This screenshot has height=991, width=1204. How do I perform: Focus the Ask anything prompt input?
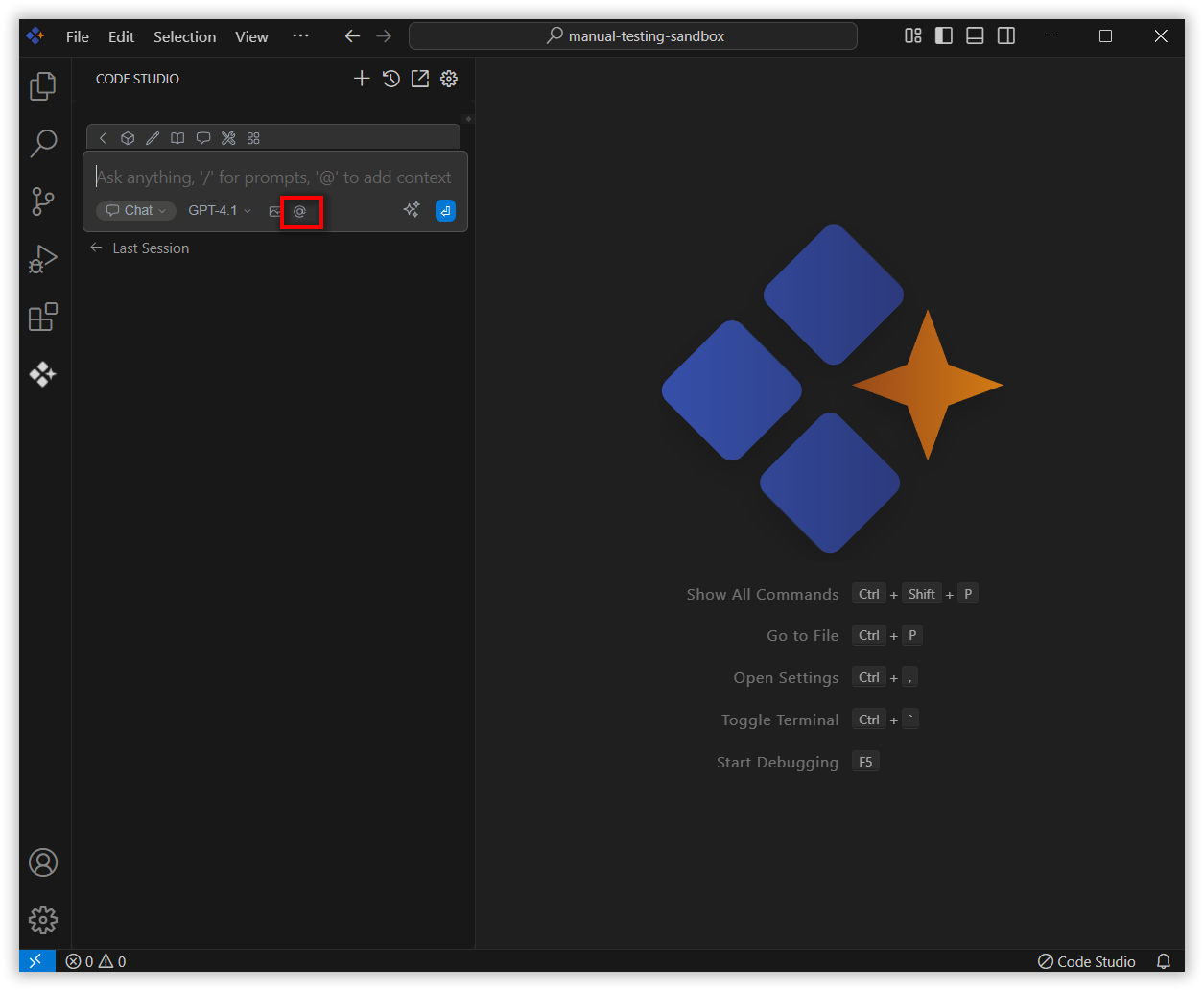coord(275,177)
